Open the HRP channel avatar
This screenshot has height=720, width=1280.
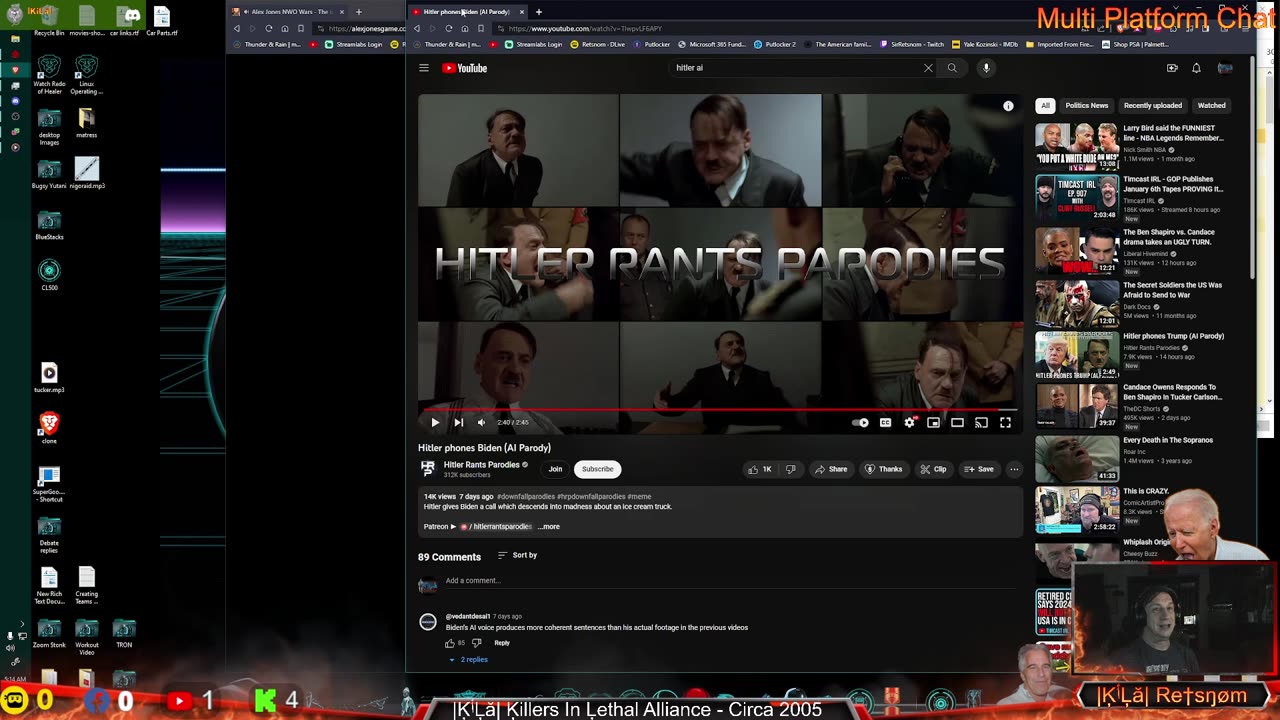click(x=428, y=468)
